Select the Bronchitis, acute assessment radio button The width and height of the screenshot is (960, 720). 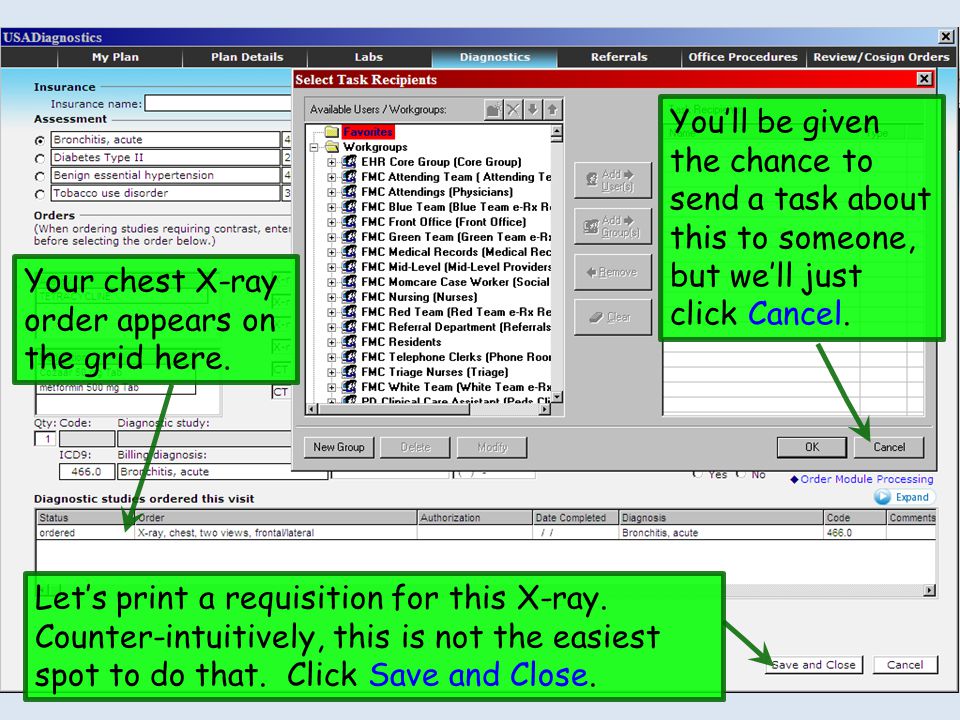click(x=40, y=141)
